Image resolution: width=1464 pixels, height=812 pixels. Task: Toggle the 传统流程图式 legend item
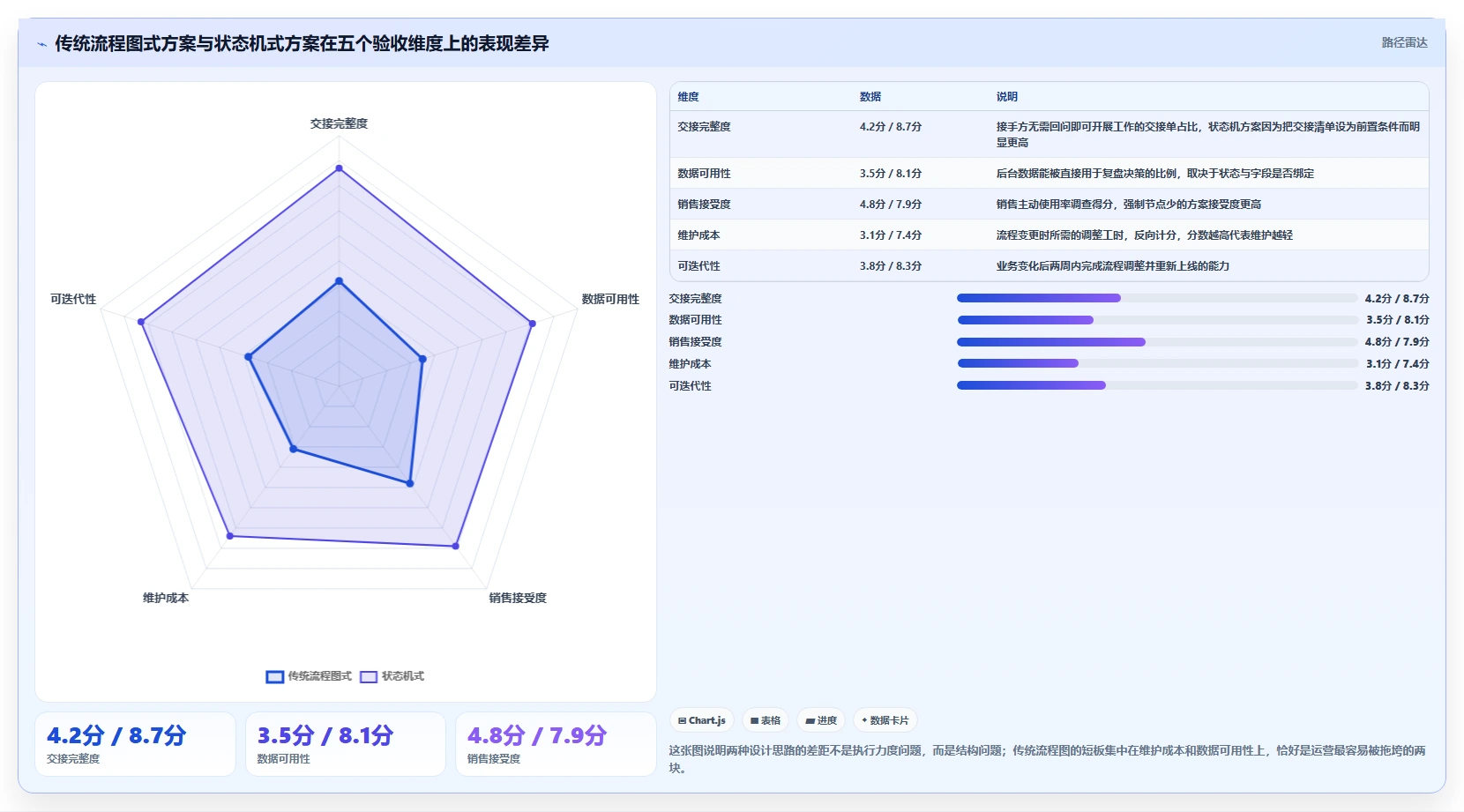point(309,676)
